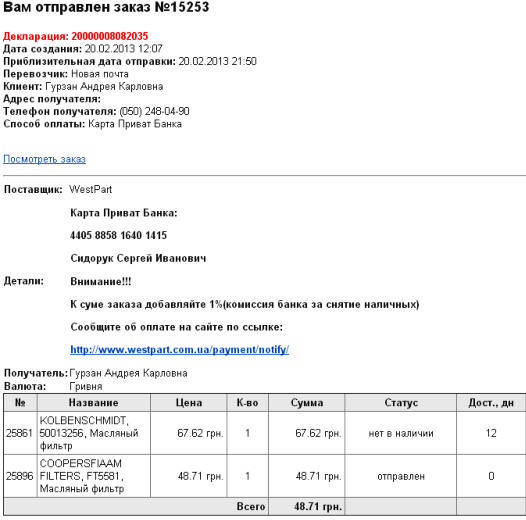Click the order heading Вам отправлен заказ №15253
The height and width of the screenshot is (520, 526).
(106, 7)
